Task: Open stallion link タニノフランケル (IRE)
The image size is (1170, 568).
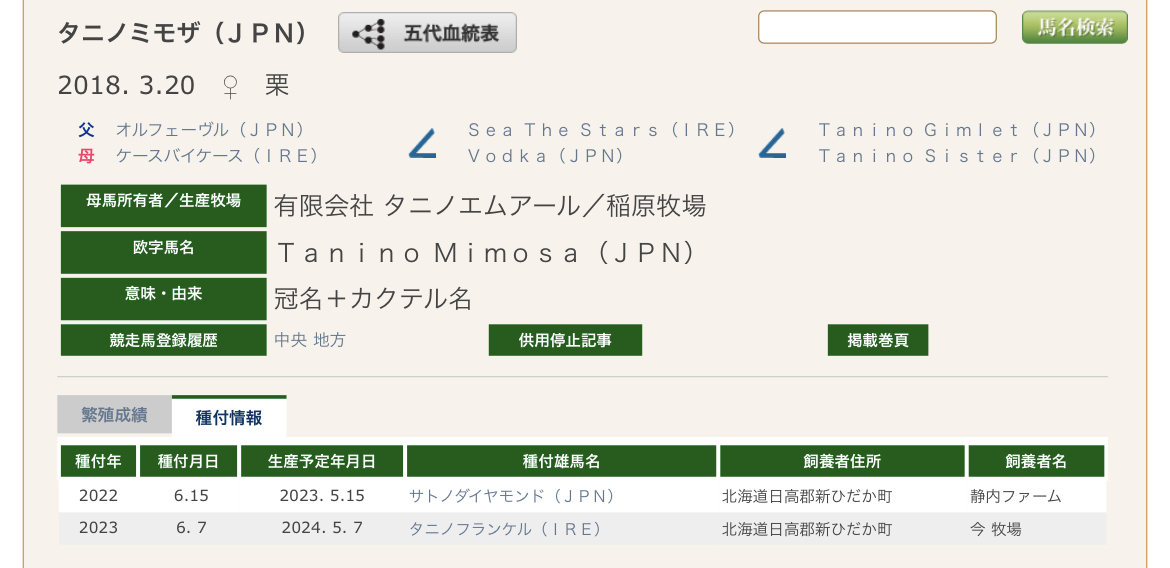Action: click(505, 529)
